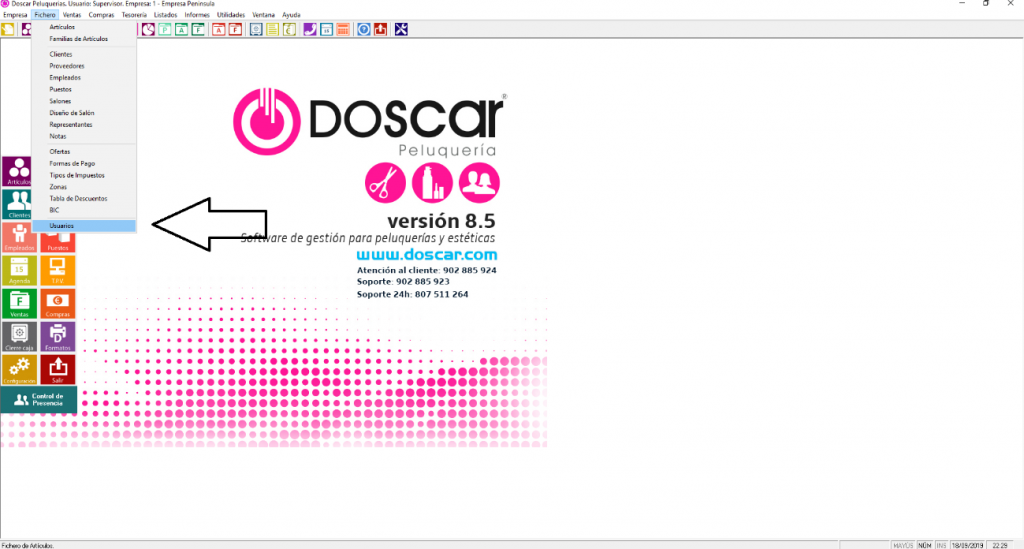Select Usuarios in the Fichero menu
Image resolution: width=1024 pixels, height=549 pixels.
pyautogui.click(x=84, y=226)
